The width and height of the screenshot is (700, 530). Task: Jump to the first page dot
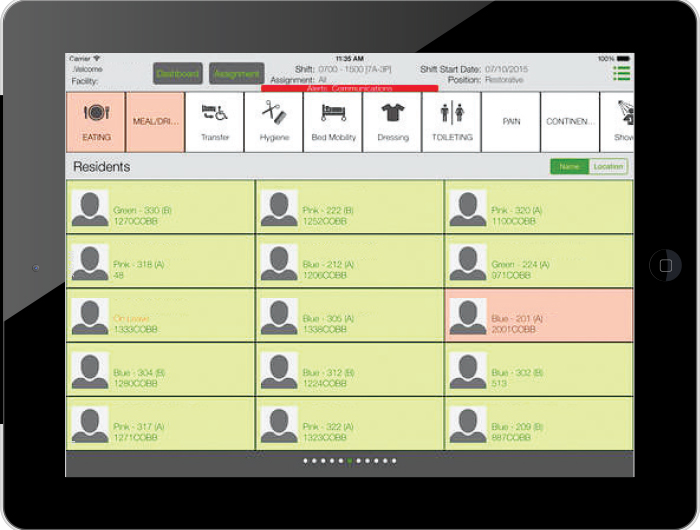pos(305,461)
